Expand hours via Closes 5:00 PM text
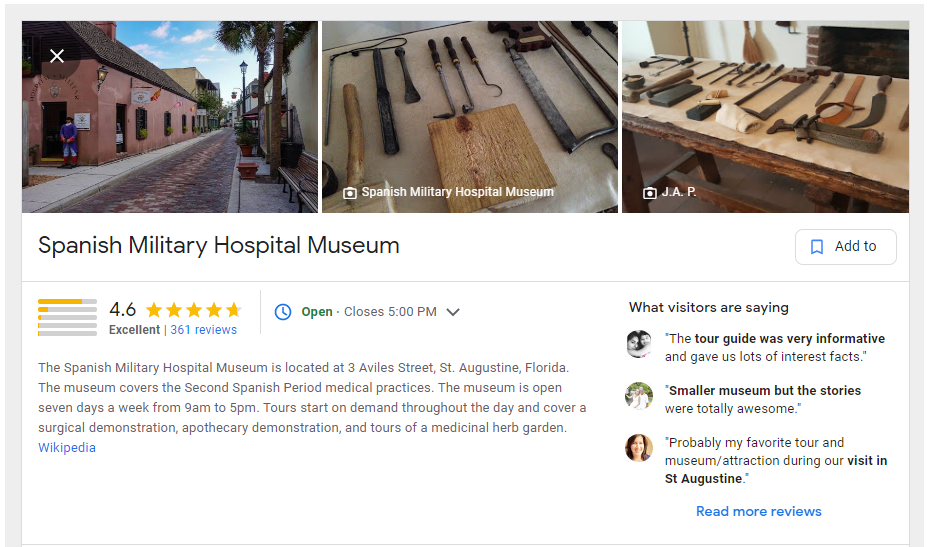The image size is (929, 547). click(390, 312)
